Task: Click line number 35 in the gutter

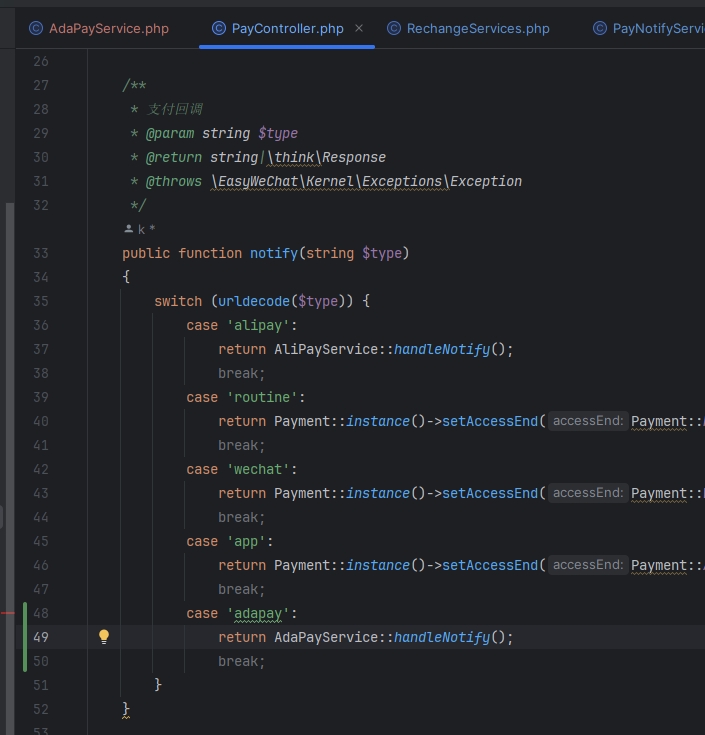Action: [x=40, y=301]
